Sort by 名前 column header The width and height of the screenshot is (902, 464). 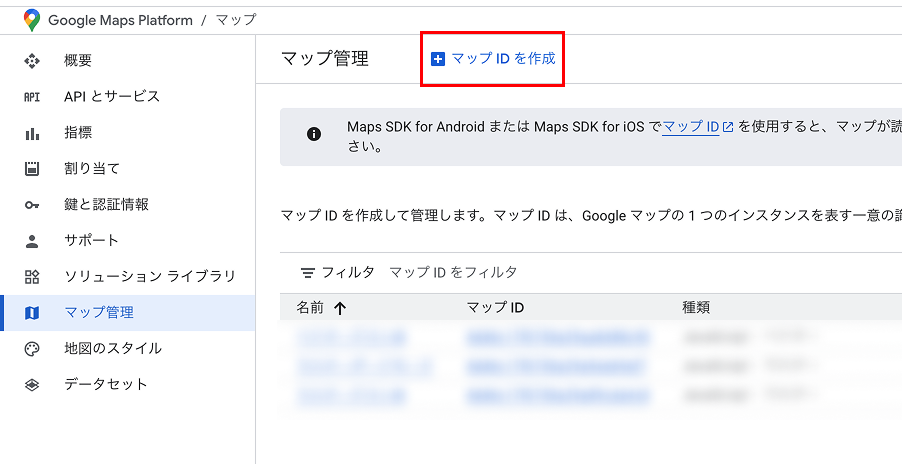point(310,308)
